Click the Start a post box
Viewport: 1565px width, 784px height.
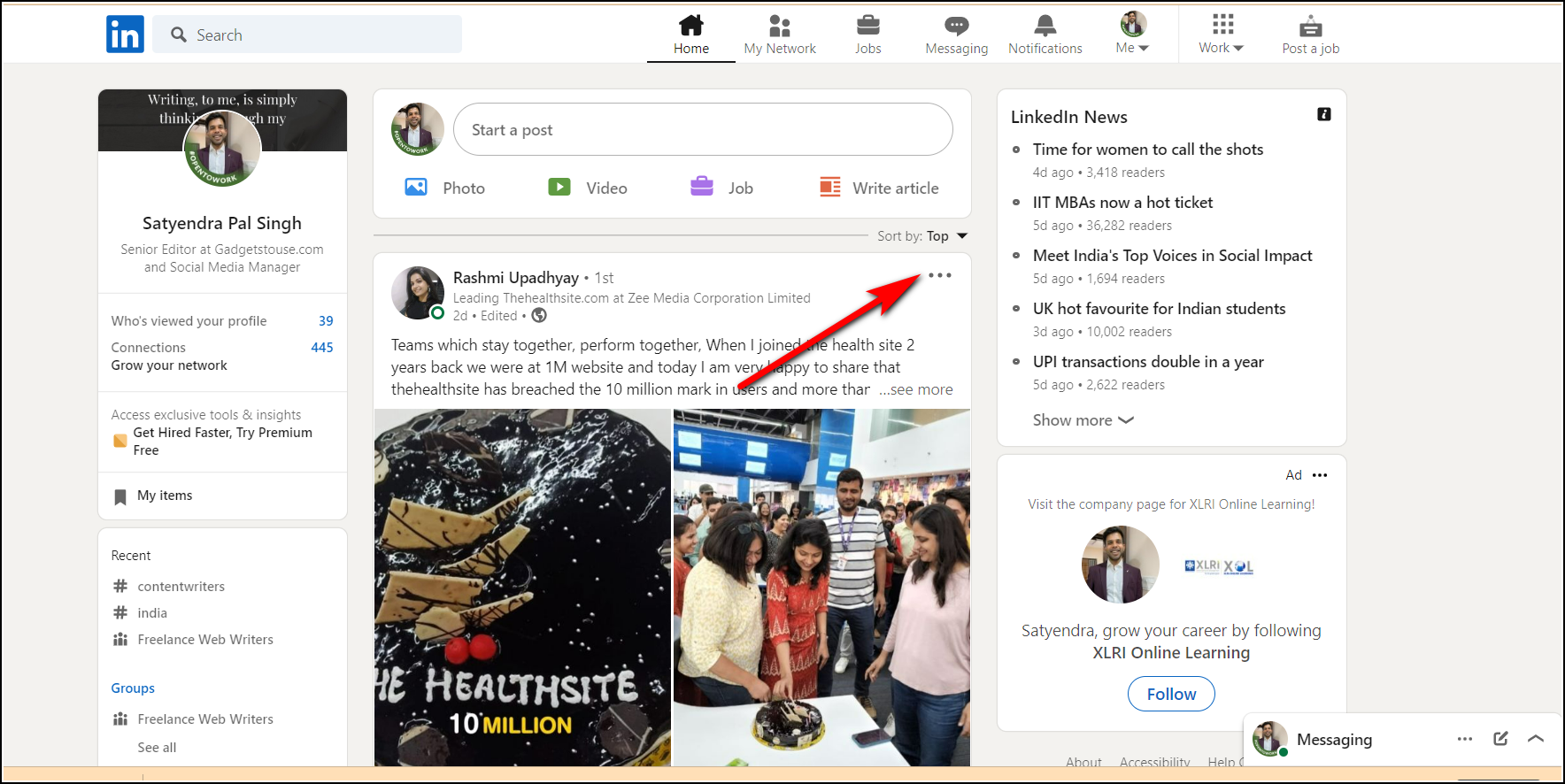tap(703, 129)
